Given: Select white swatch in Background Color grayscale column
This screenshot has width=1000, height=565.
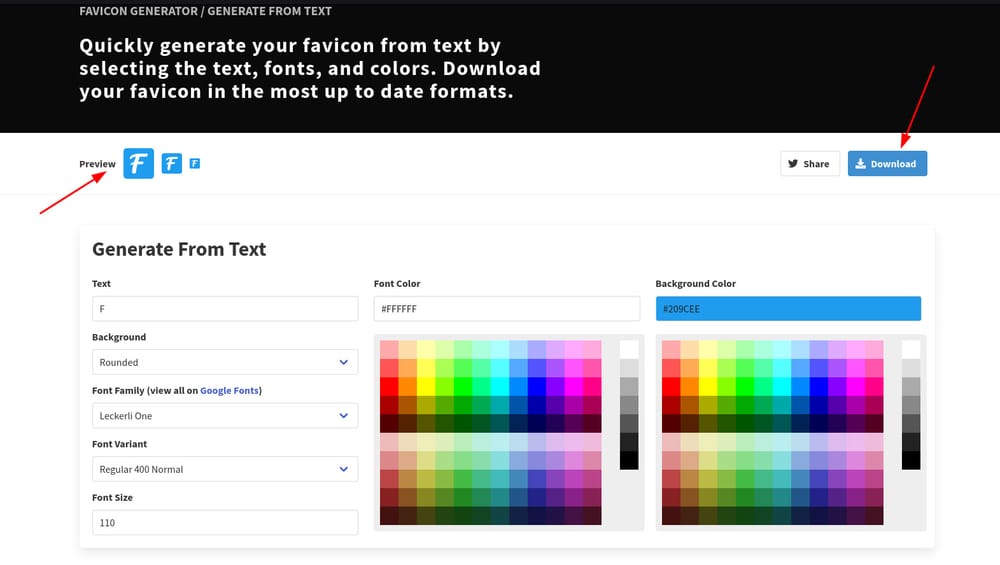Looking at the screenshot, I should point(911,349).
